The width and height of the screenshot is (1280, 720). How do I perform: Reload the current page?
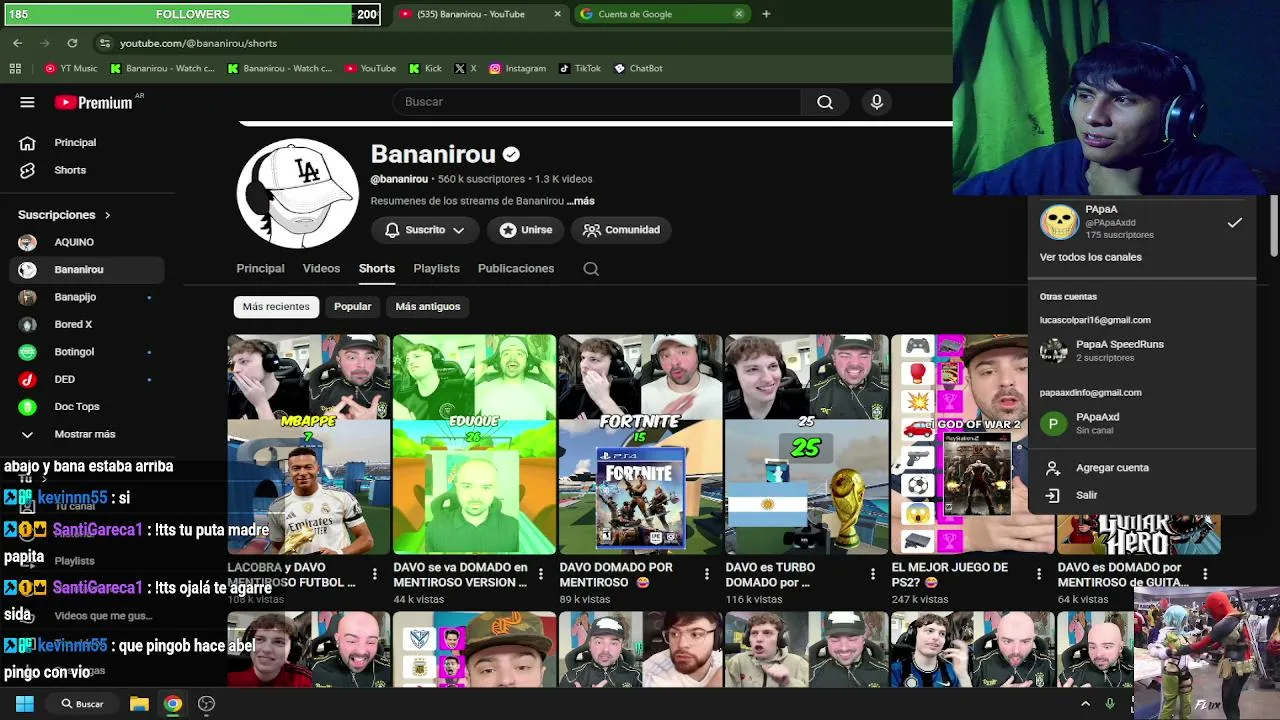point(72,43)
